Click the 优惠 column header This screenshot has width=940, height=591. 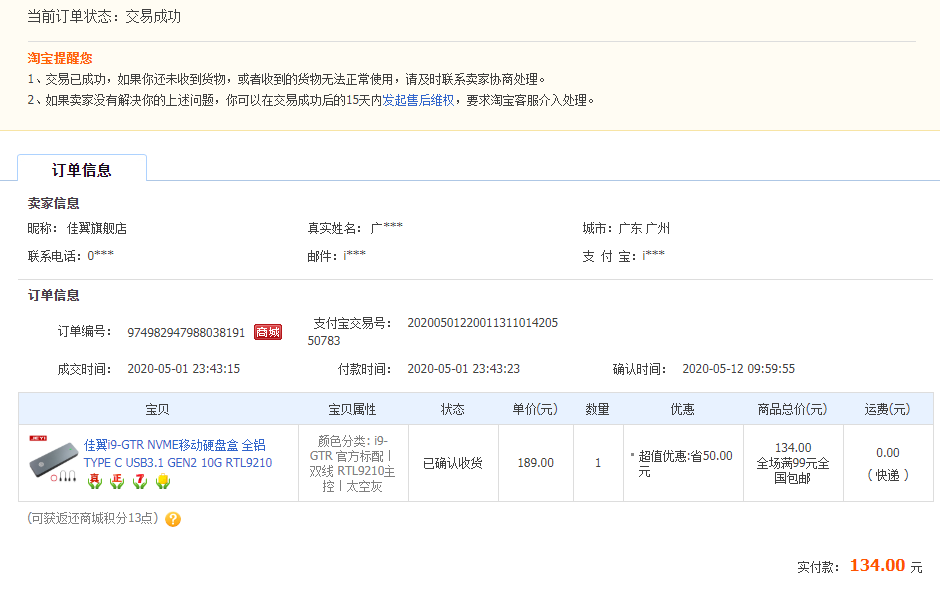point(682,409)
